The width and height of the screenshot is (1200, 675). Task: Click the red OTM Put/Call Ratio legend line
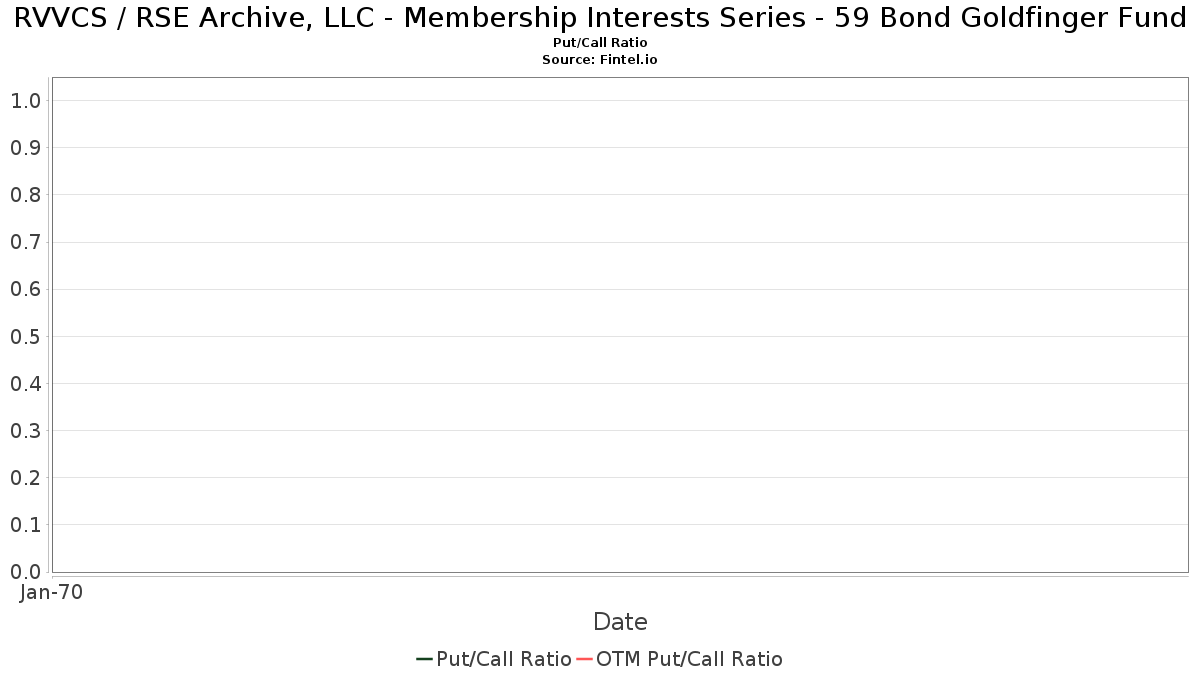coord(584,659)
